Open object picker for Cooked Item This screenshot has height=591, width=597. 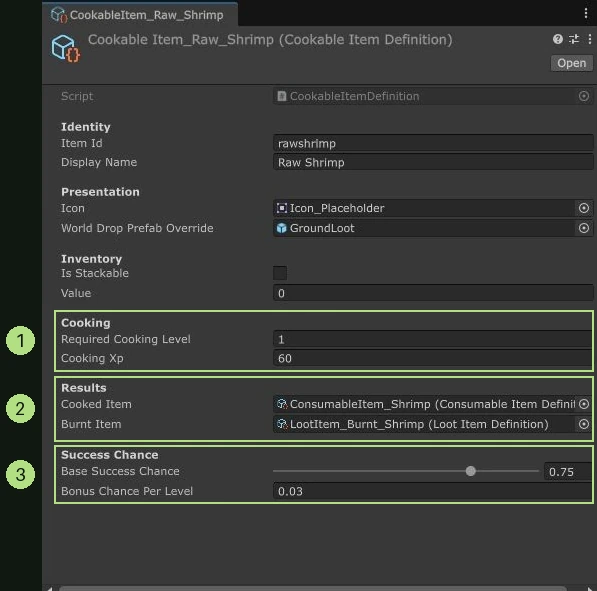click(x=584, y=404)
